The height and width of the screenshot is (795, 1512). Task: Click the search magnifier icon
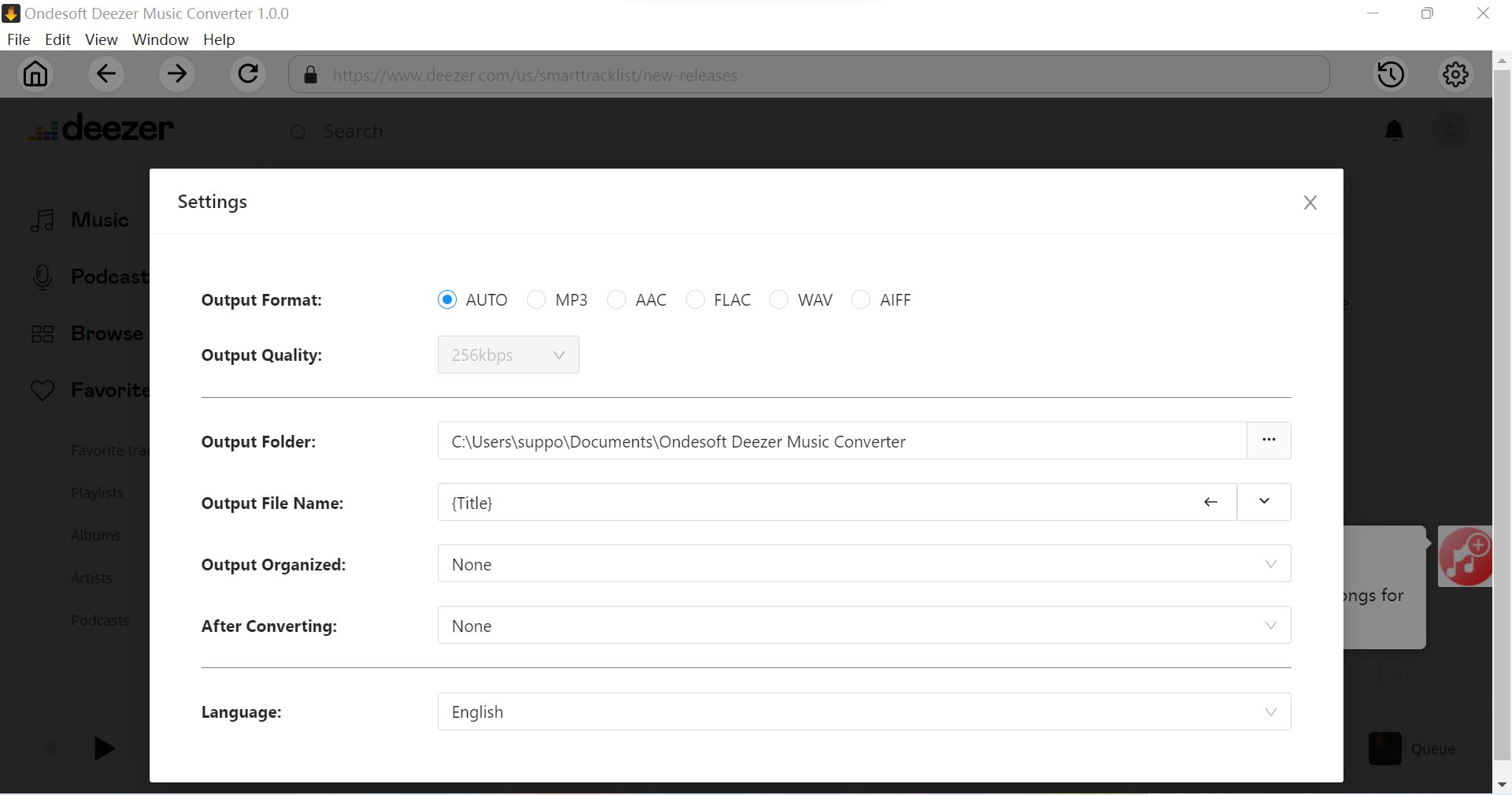(298, 132)
